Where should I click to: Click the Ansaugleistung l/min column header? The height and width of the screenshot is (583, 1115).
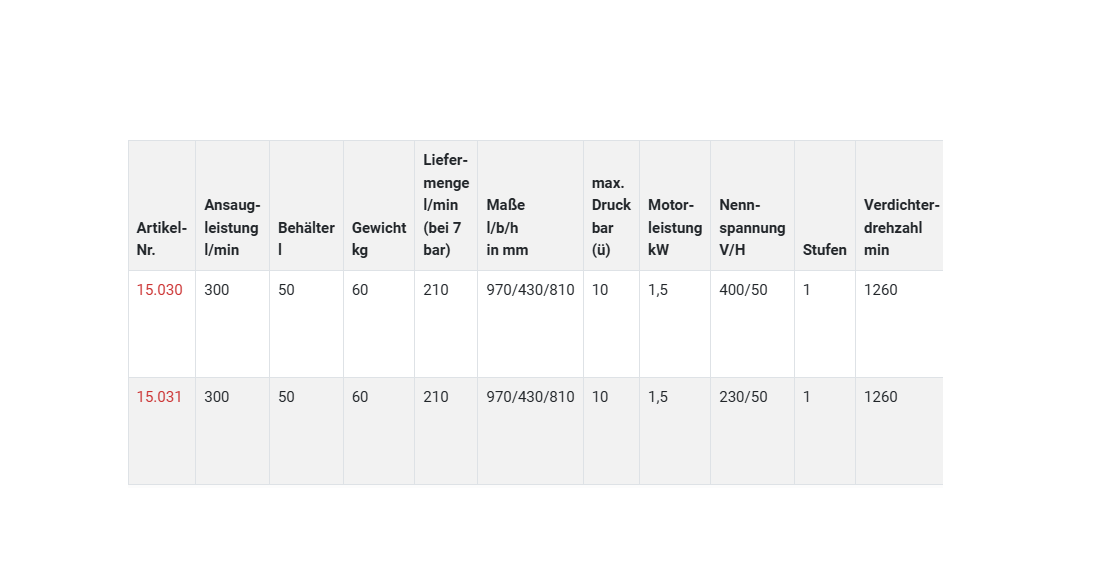(x=232, y=227)
